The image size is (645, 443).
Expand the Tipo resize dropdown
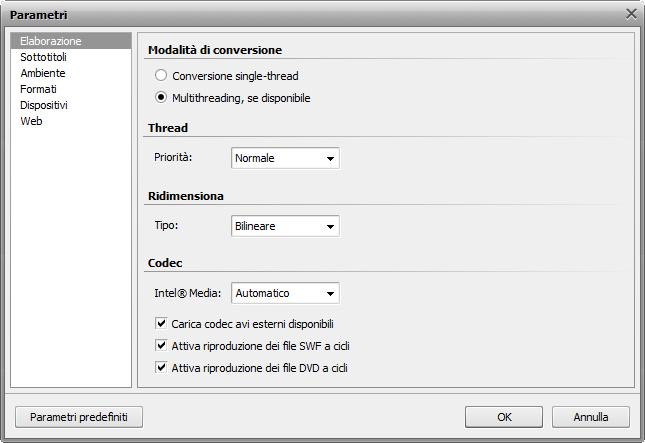285,226
